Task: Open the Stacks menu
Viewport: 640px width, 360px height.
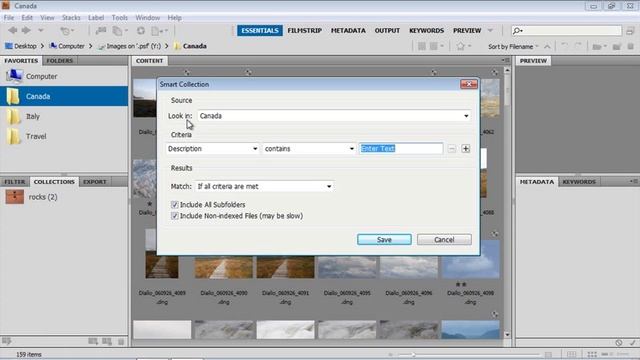Action: (x=71, y=18)
